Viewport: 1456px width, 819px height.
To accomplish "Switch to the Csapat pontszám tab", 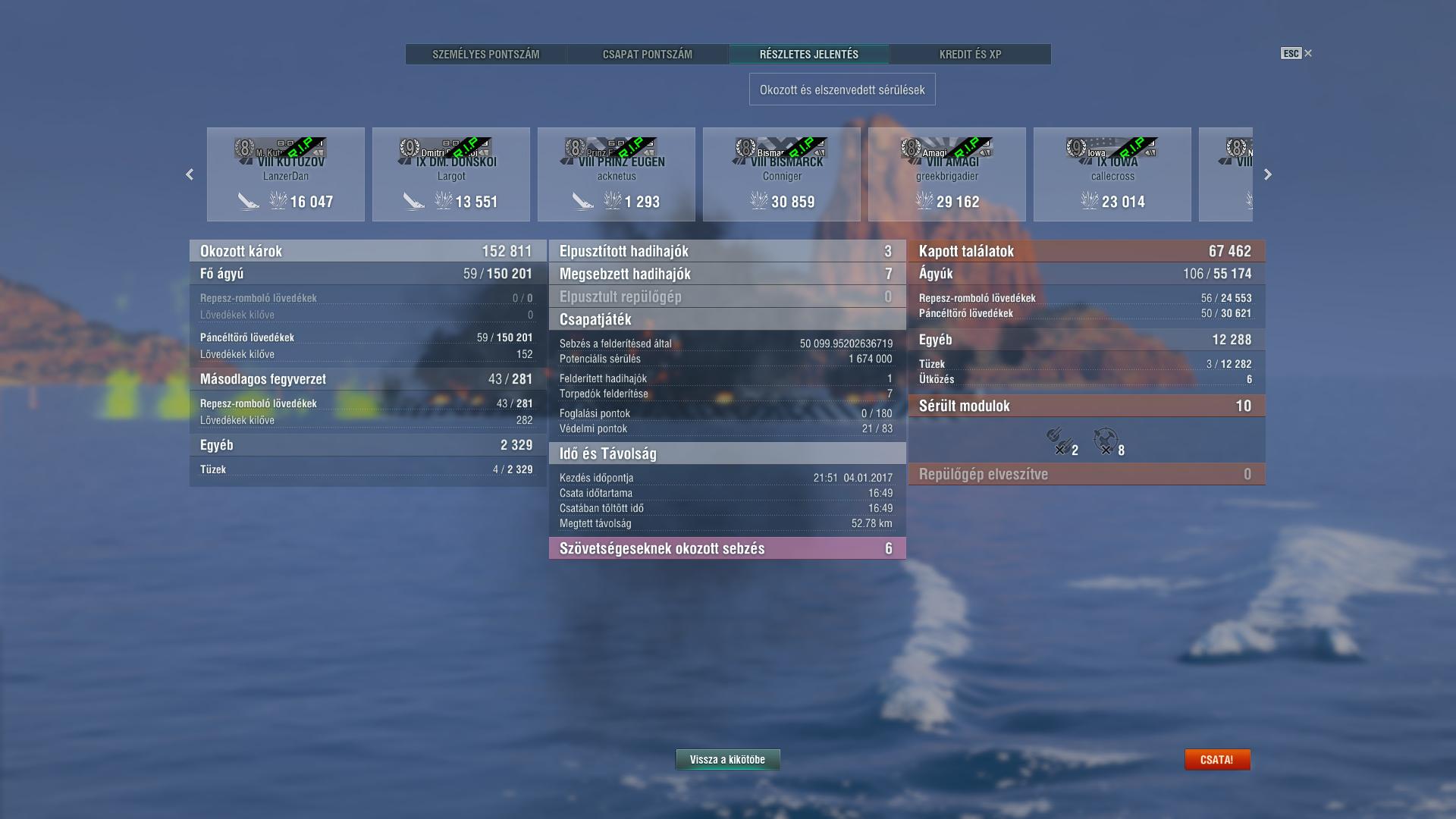I will tap(648, 55).
